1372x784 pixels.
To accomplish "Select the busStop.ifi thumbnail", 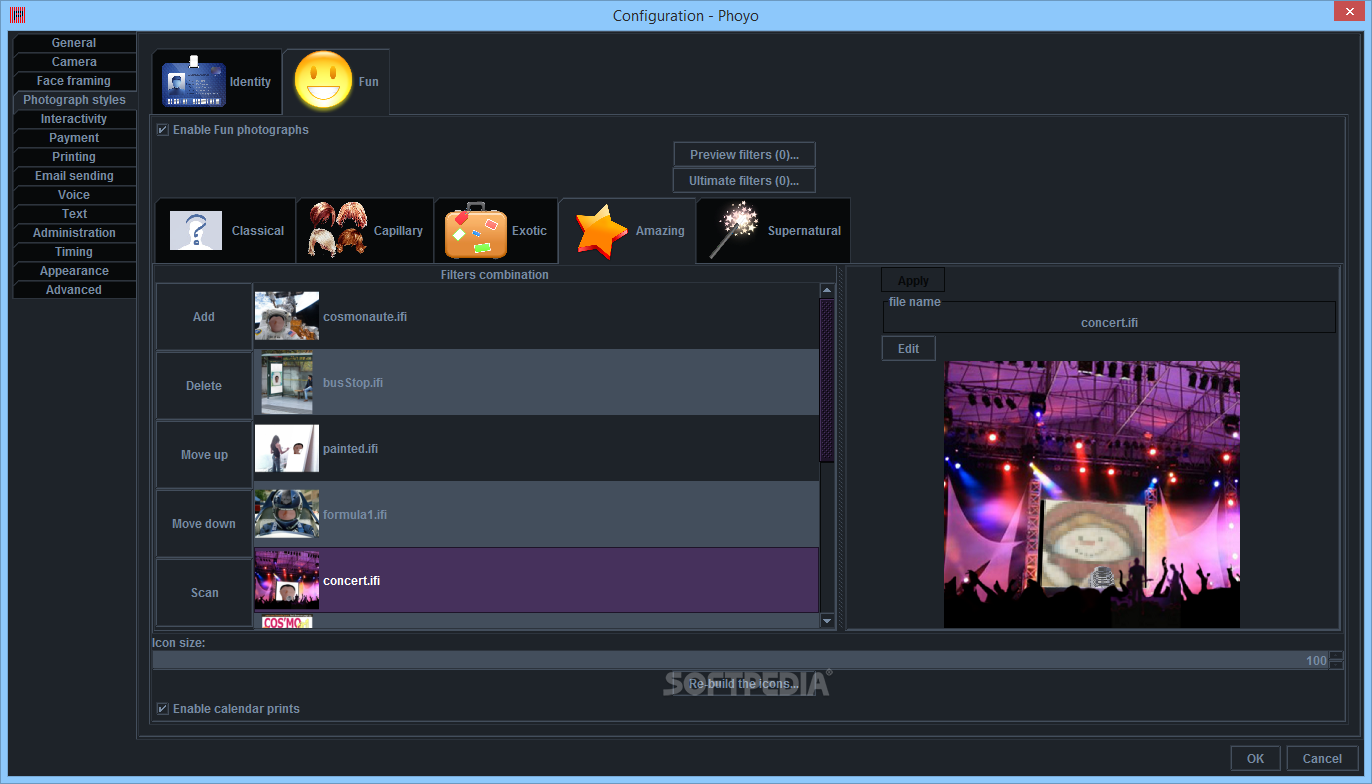I will (x=287, y=382).
